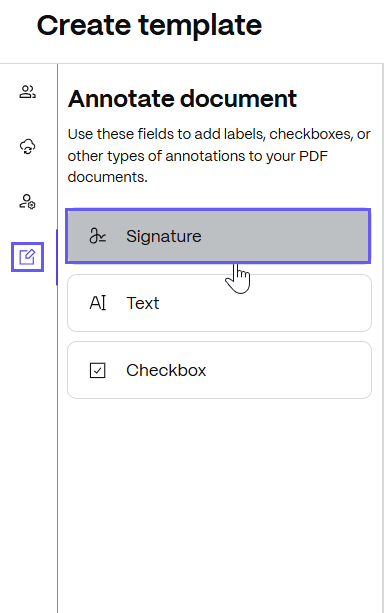Click the Annotate document heading
384x613 pixels.
(x=182, y=99)
